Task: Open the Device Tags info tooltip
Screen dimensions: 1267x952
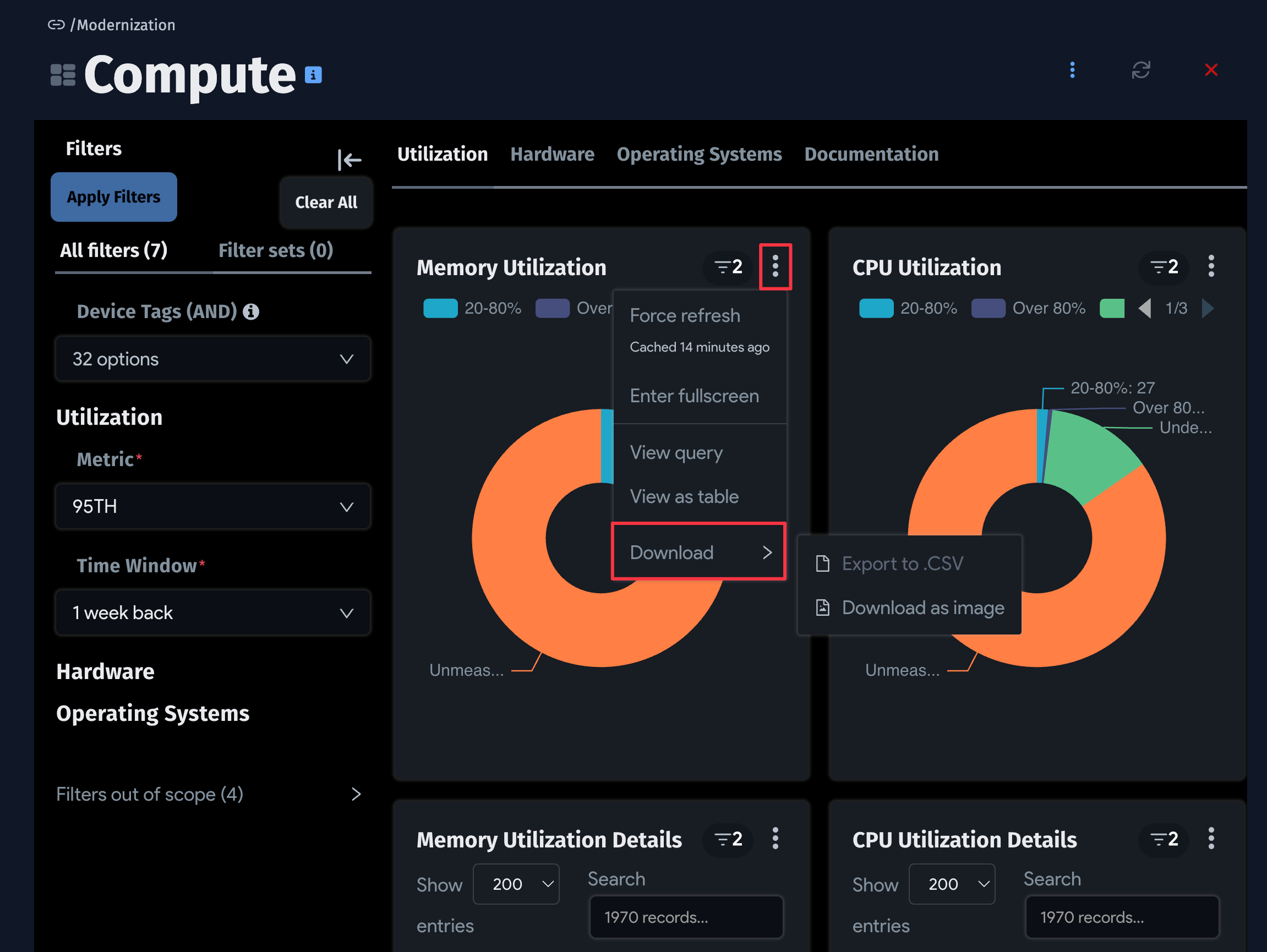Action: 251,311
